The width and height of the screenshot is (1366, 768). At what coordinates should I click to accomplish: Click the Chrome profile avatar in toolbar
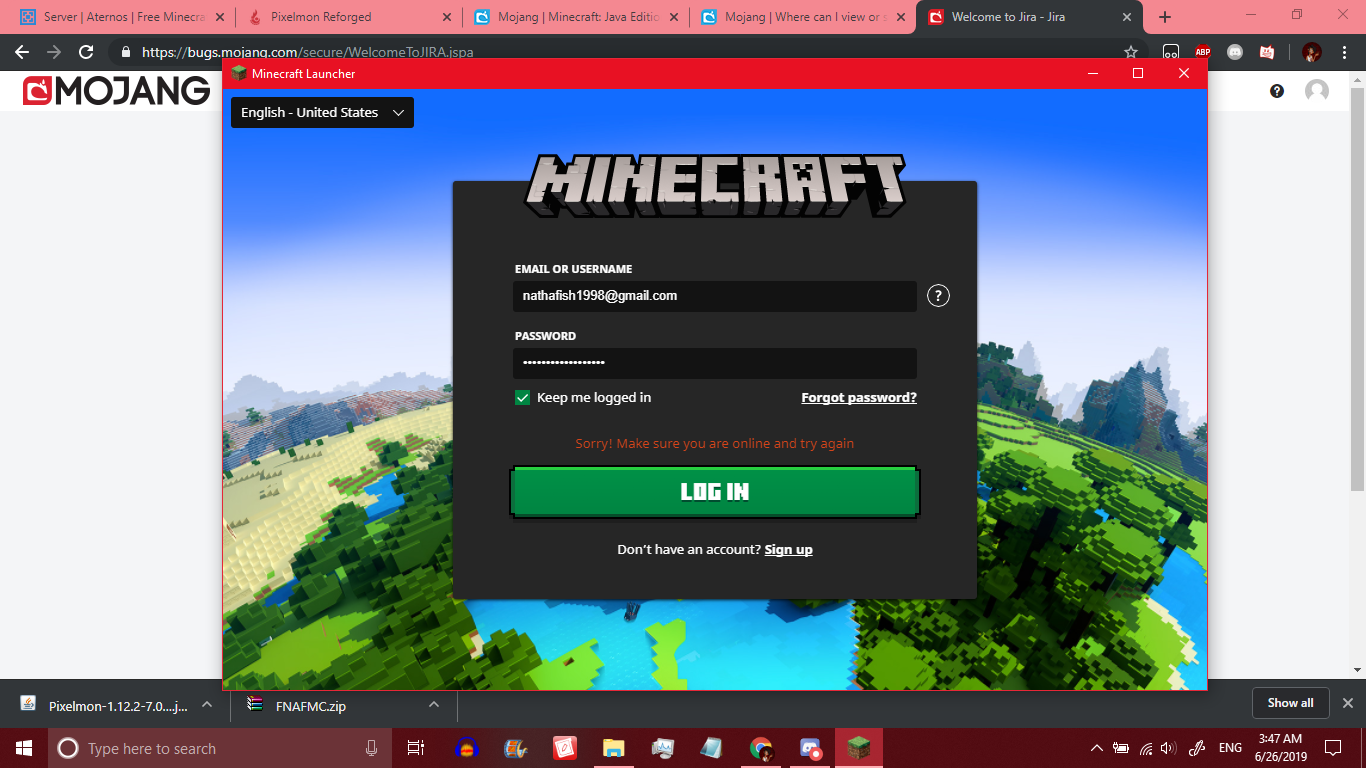click(x=1312, y=52)
